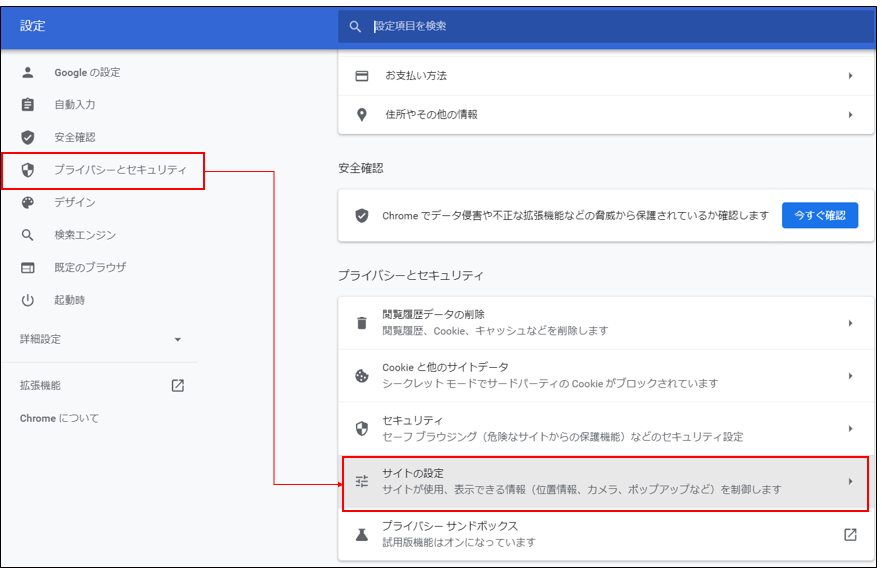Click the magnifier icon beside 検索エンジン
Viewport: 882px width, 570px height.
pos(28,235)
